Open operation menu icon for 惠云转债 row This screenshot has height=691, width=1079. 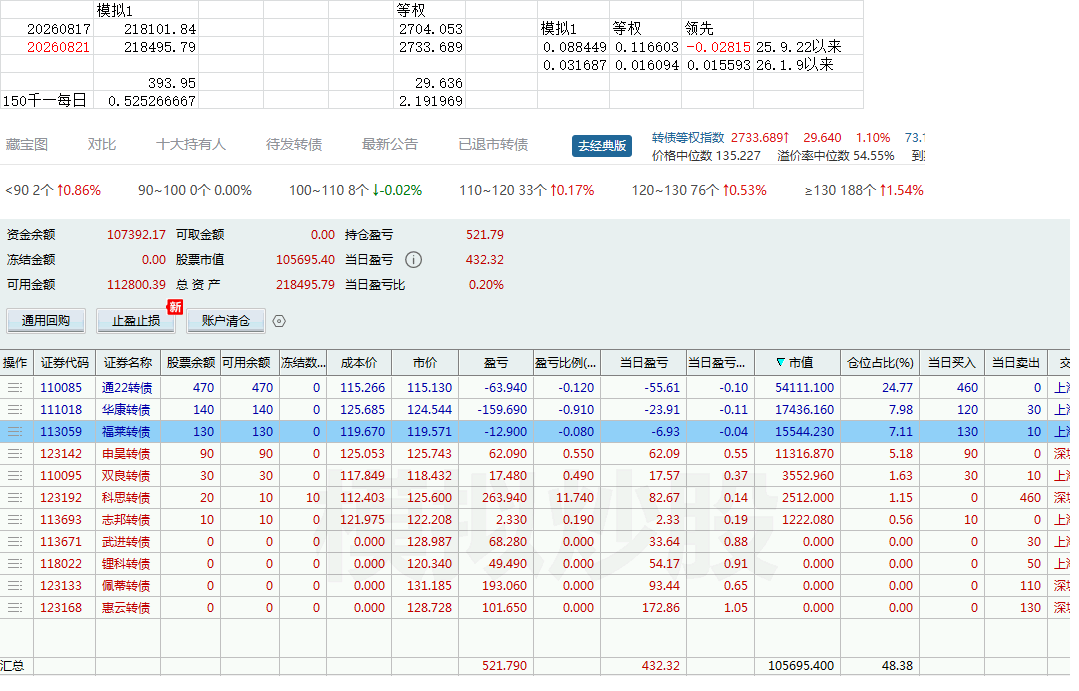[x=14, y=608]
